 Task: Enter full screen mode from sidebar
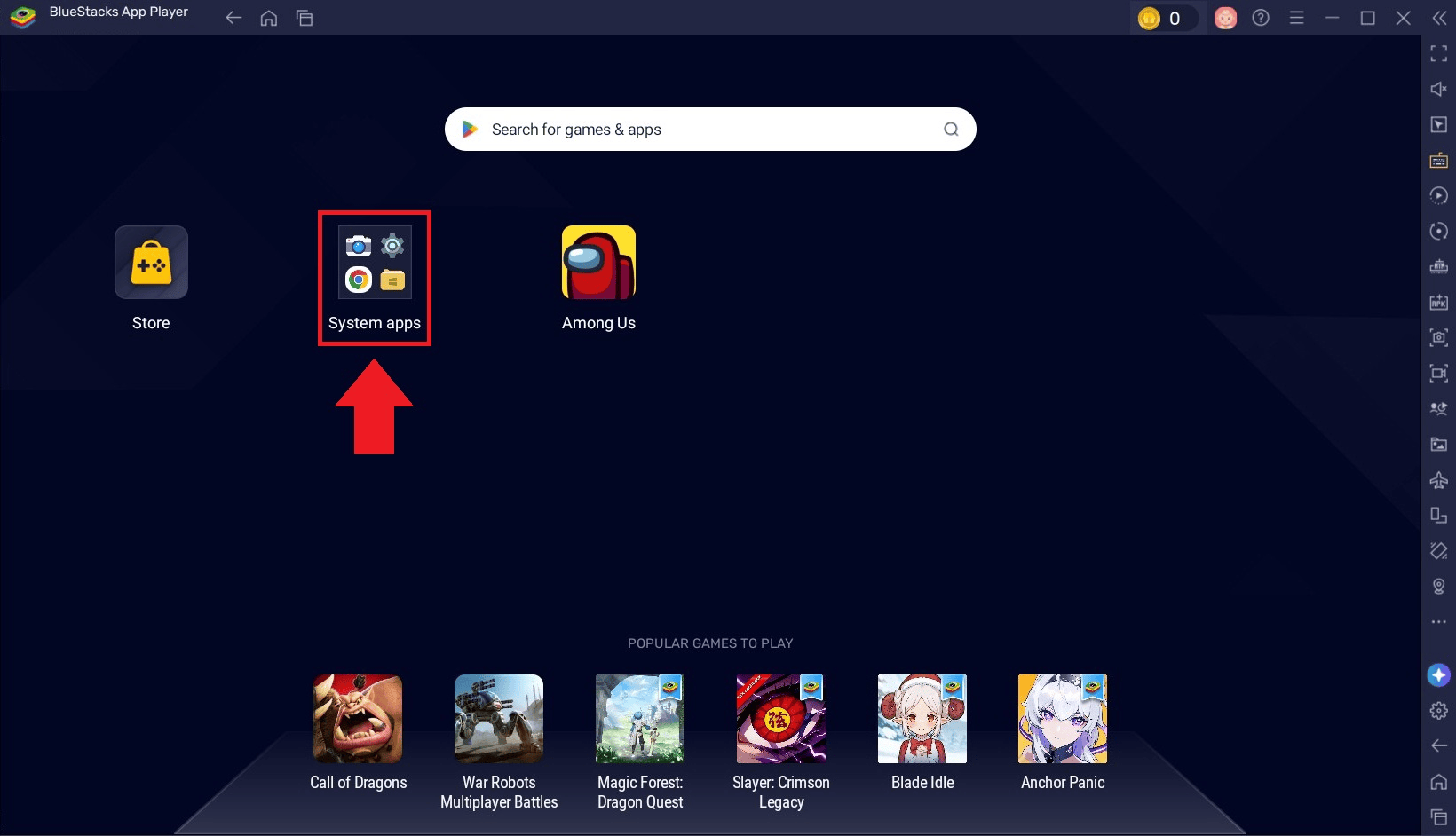(1439, 54)
